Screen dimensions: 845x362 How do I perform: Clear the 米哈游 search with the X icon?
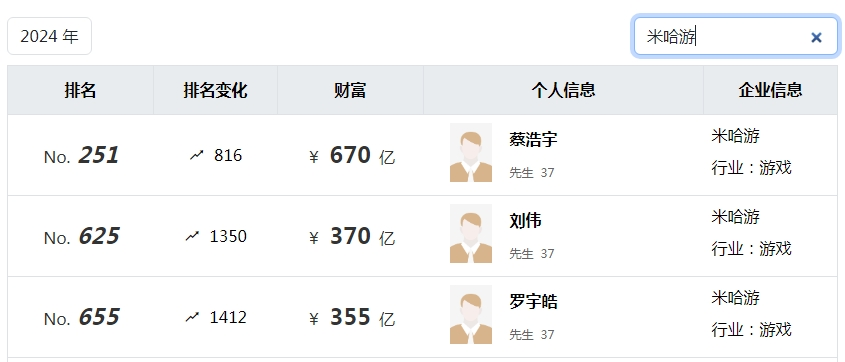point(816,37)
